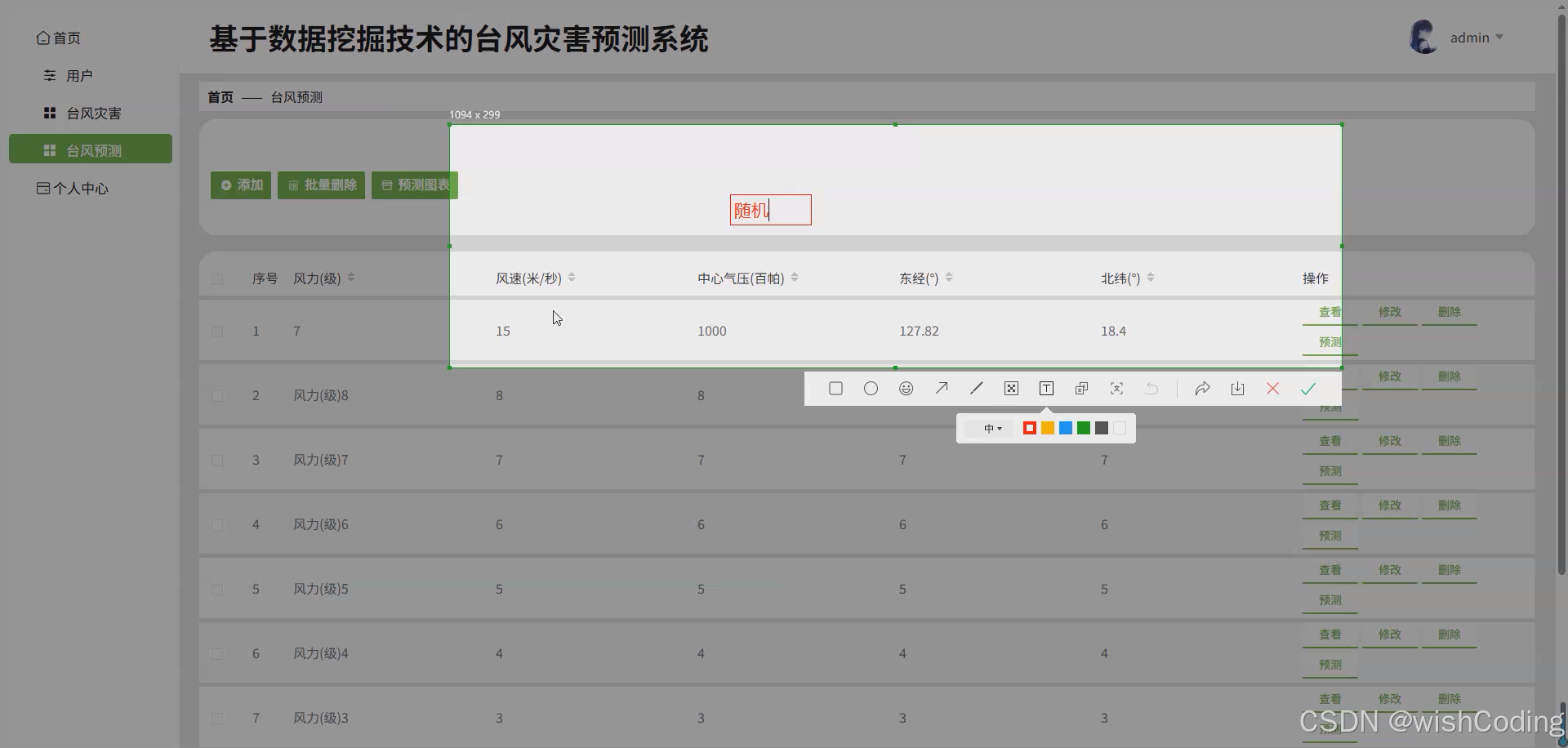
Task: Check the checkbox for row 1
Action: coord(217,332)
